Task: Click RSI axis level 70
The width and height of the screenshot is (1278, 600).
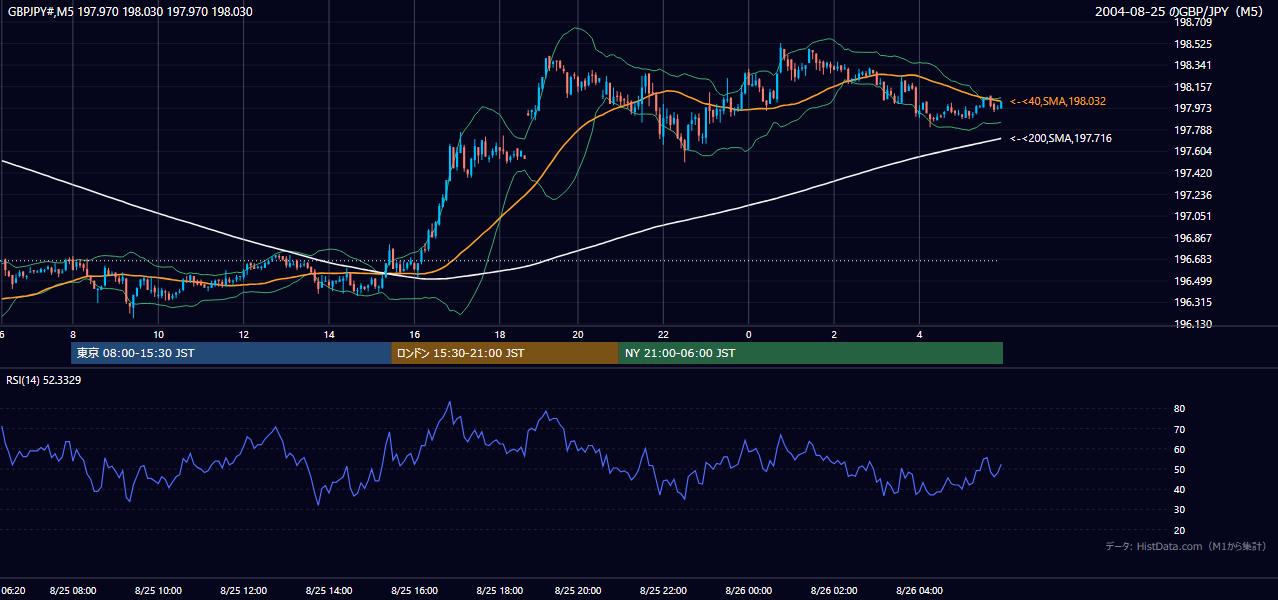Action: click(1180, 429)
